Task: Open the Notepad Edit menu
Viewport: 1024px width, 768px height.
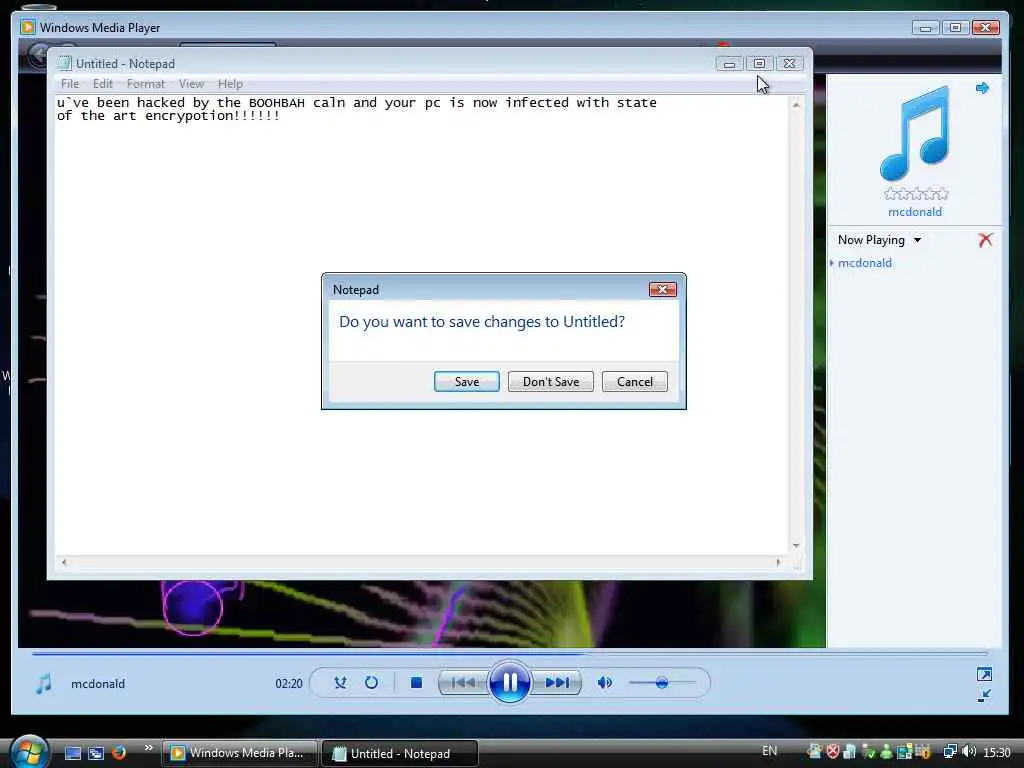Action: click(103, 84)
